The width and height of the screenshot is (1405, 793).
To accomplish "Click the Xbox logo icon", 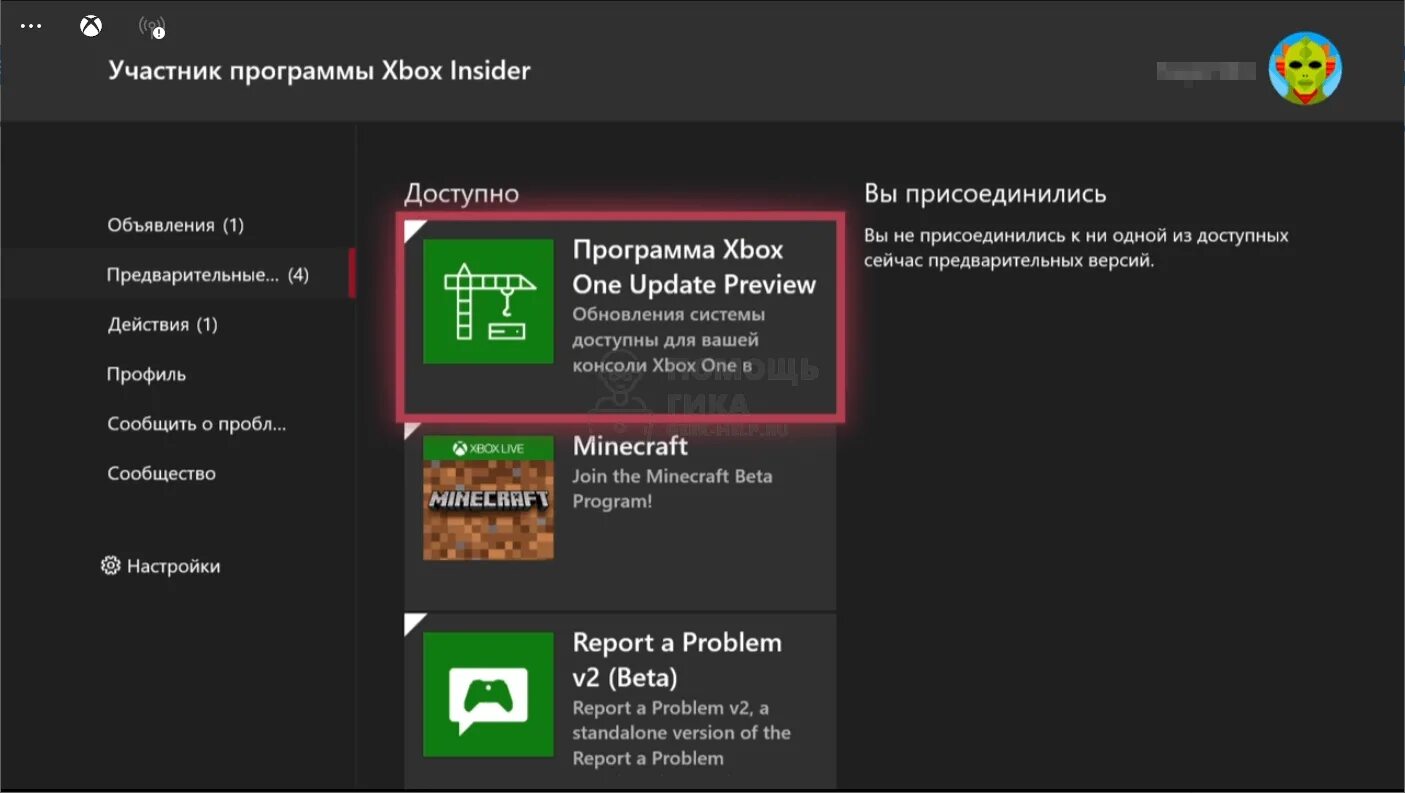I will pyautogui.click(x=91, y=27).
